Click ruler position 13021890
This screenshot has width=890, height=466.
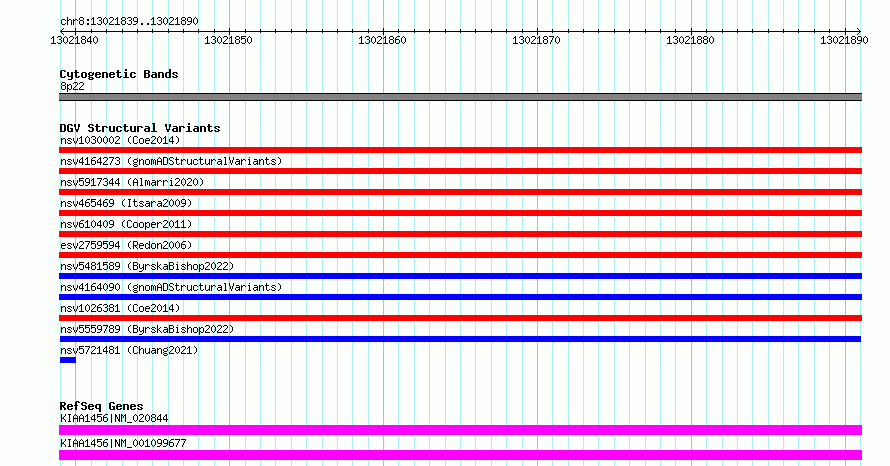[x=844, y=40]
